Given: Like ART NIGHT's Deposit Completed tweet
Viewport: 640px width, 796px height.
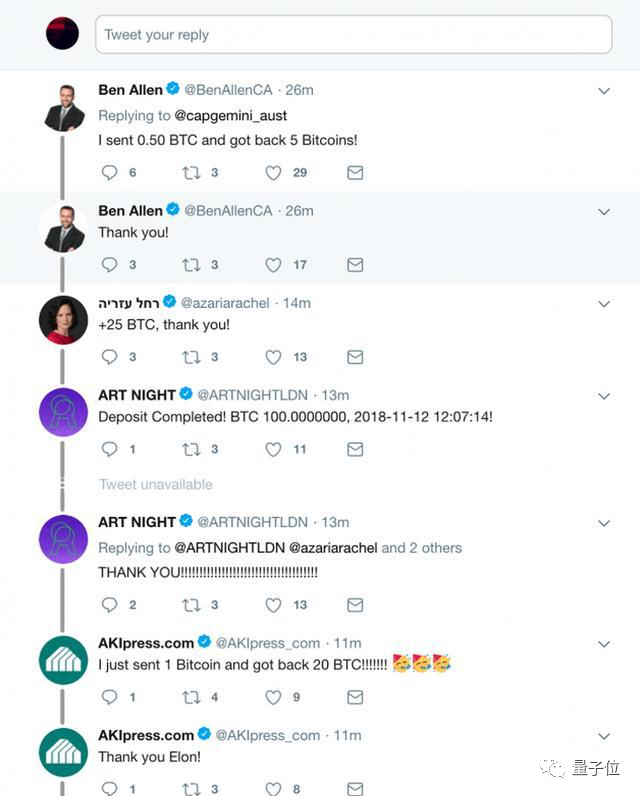Looking at the screenshot, I should [x=273, y=450].
